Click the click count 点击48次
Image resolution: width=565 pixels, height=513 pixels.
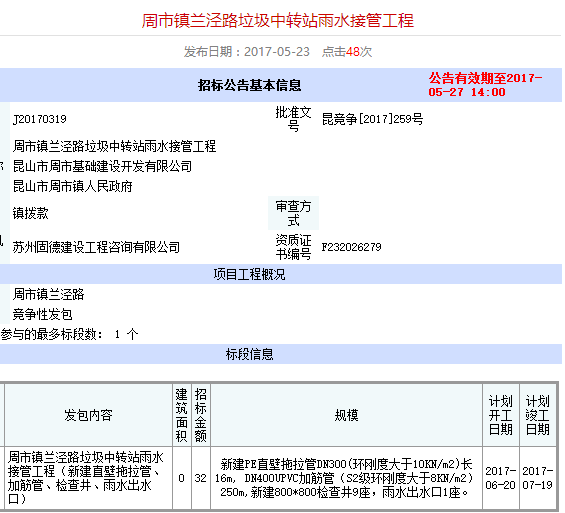[x=347, y=52]
